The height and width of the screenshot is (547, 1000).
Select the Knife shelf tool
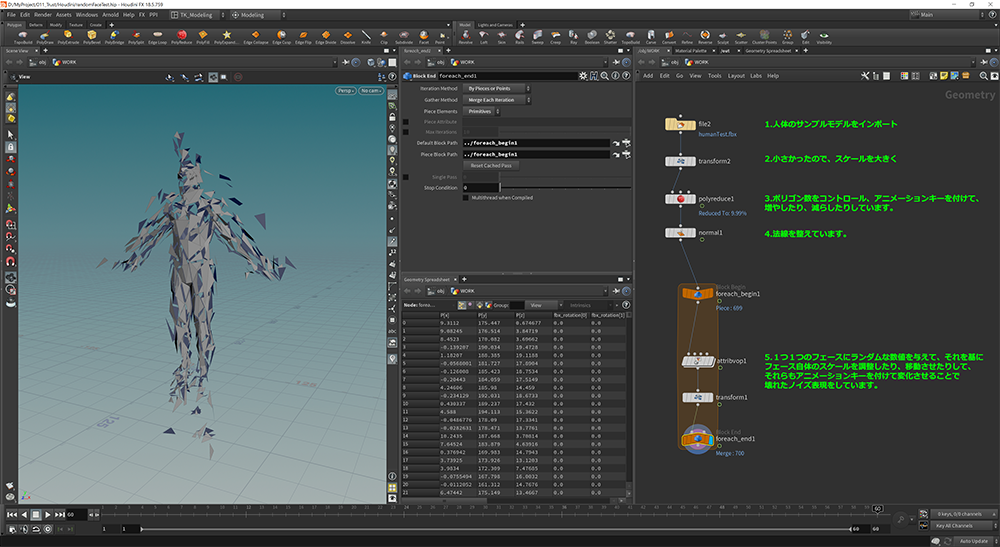[x=365, y=36]
